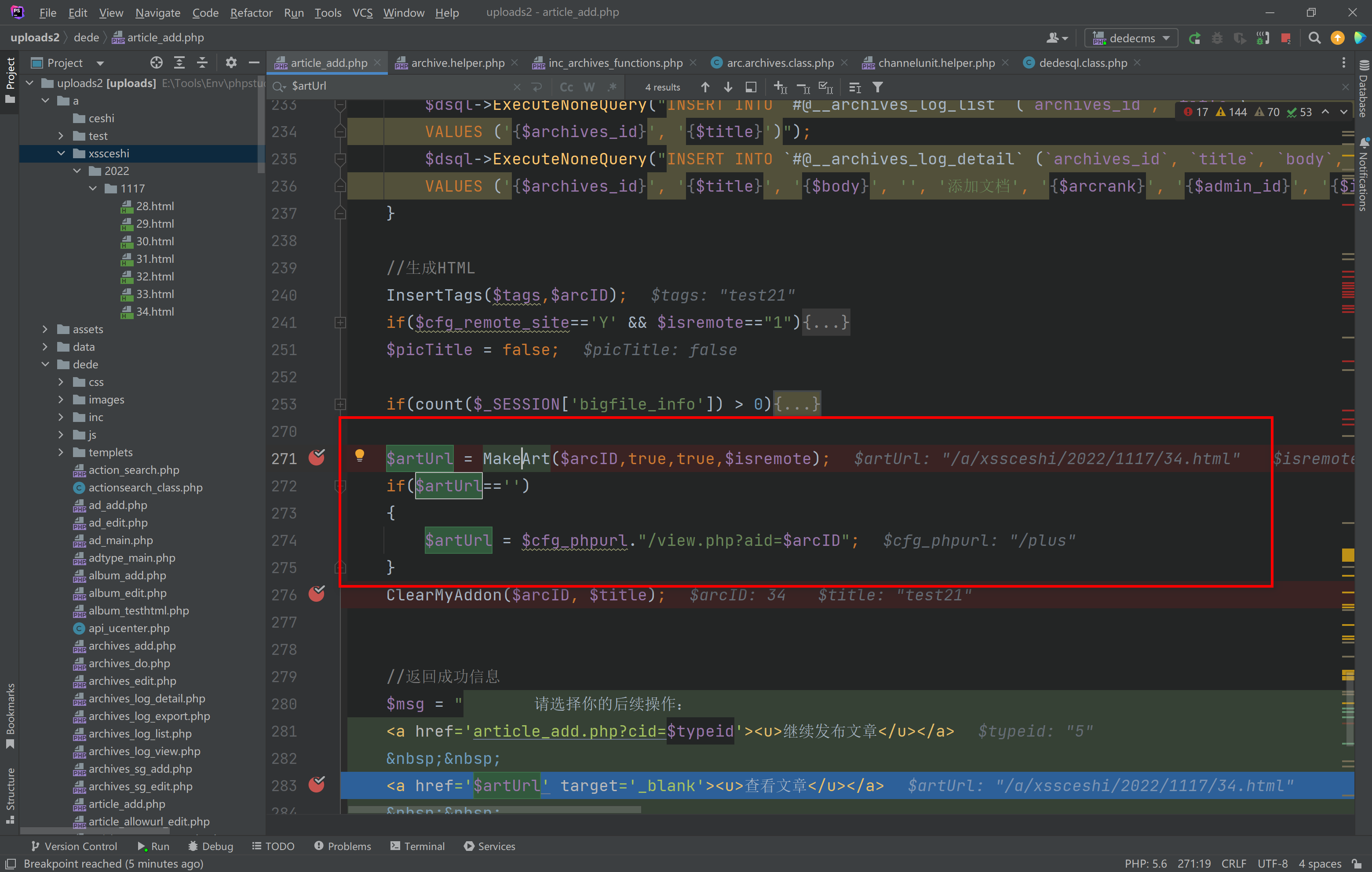The image size is (1372, 872).
Task: Select opened file target icon in Project panel
Action: click(156, 63)
